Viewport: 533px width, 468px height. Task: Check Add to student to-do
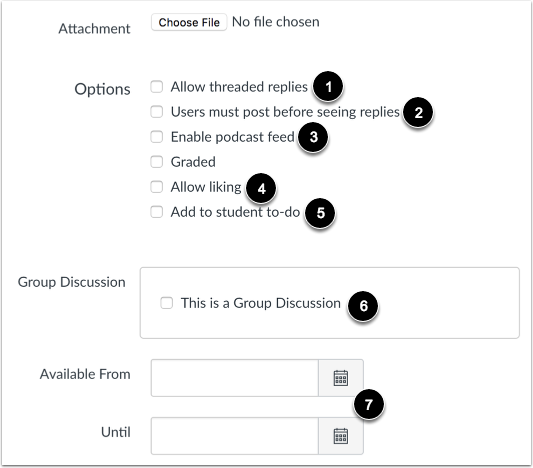[157, 212]
